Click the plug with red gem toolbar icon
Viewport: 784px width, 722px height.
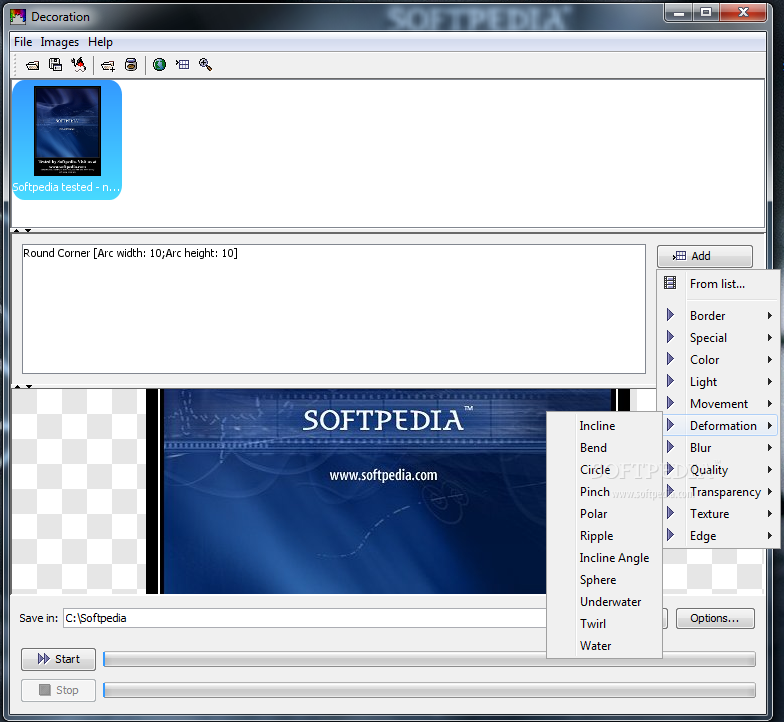pos(78,64)
